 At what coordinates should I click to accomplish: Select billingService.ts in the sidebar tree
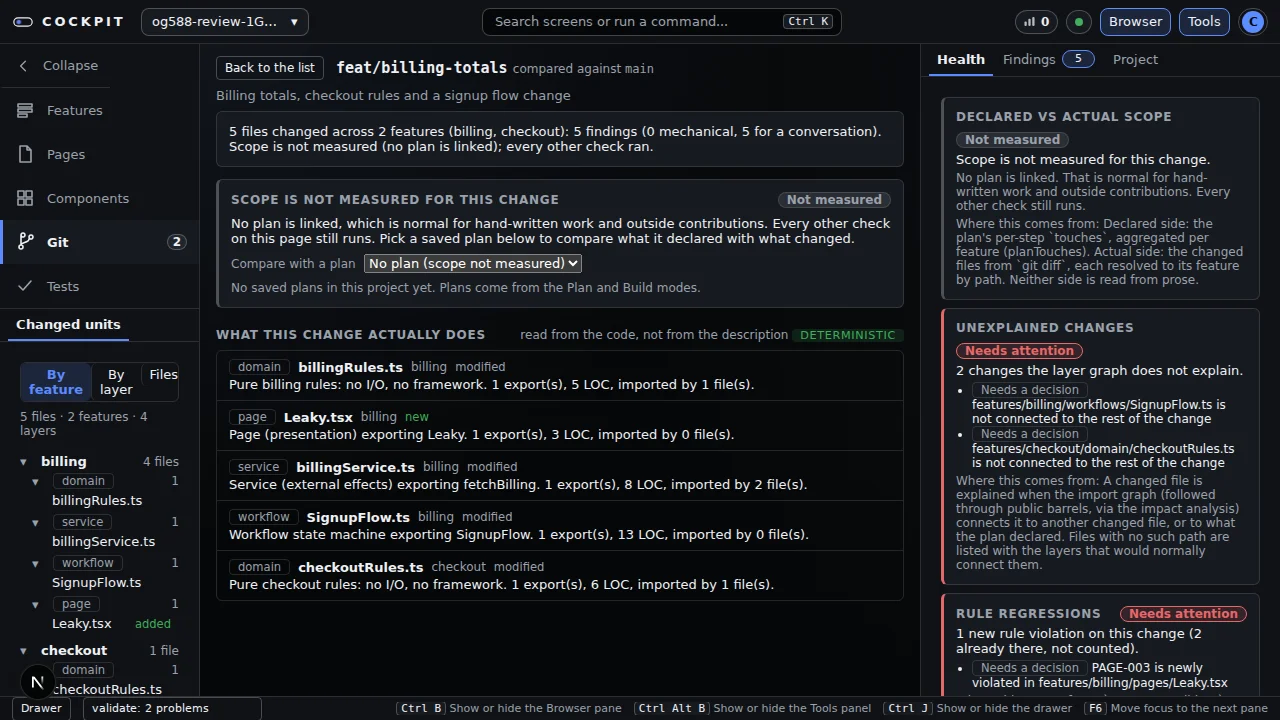pos(103,542)
